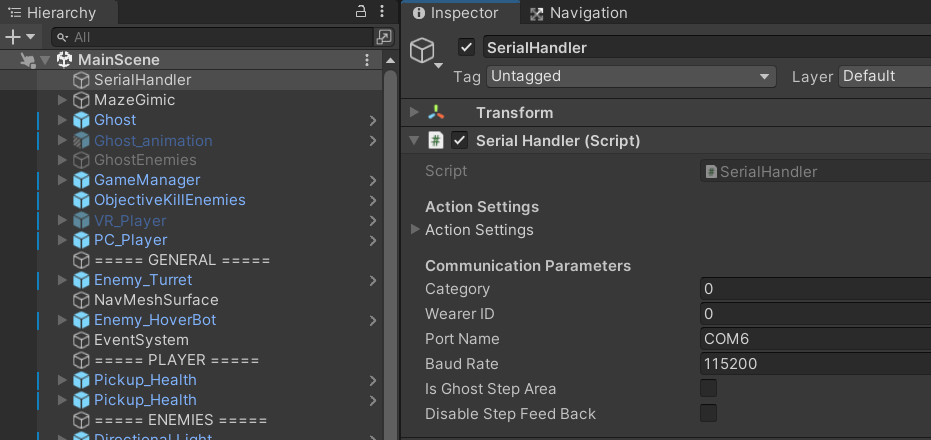The width and height of the screenshot is (931, 440).
Task: Click the Serial Handler script hash icon
Action: pos(436,141)
